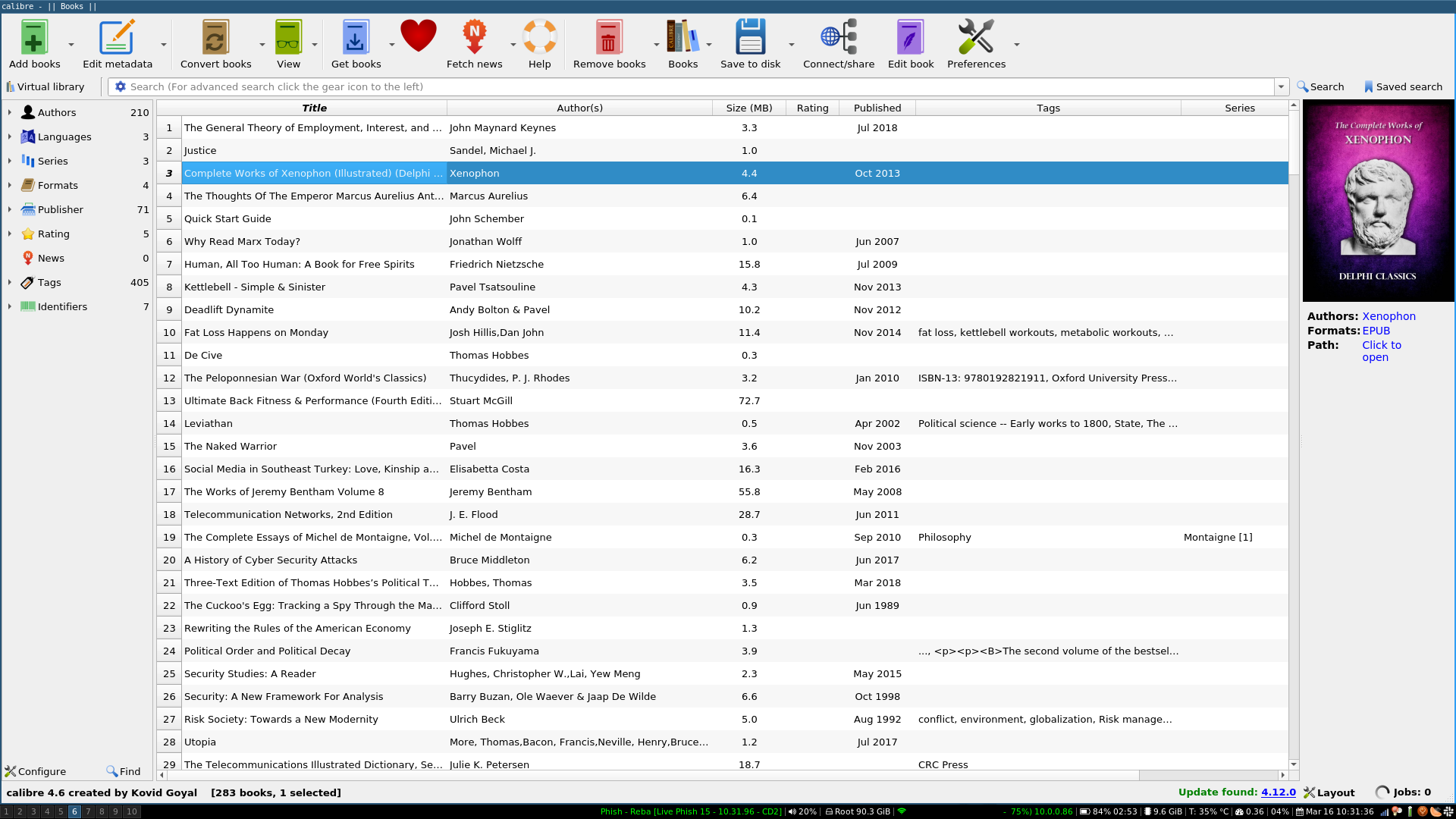Click the Xenophon book cover thumbnail
The width and height of the screenshot is (1456, 819).
[x=1378, y=201]
